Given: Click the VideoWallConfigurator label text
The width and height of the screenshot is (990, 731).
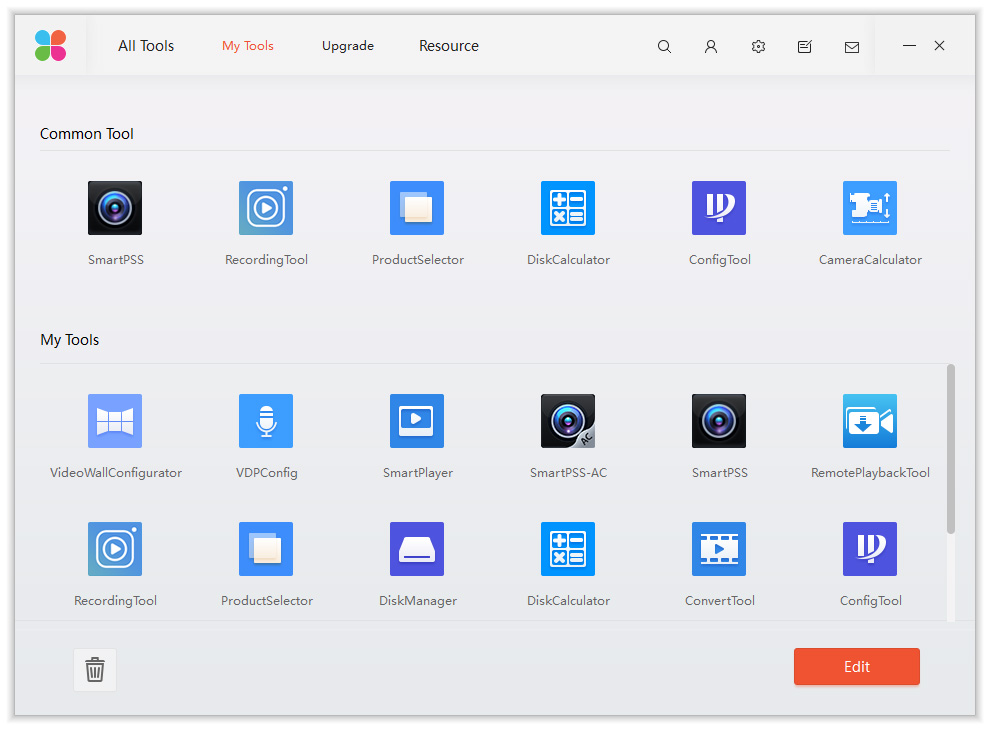Looking at the screenshot, I should click(116, 473).
